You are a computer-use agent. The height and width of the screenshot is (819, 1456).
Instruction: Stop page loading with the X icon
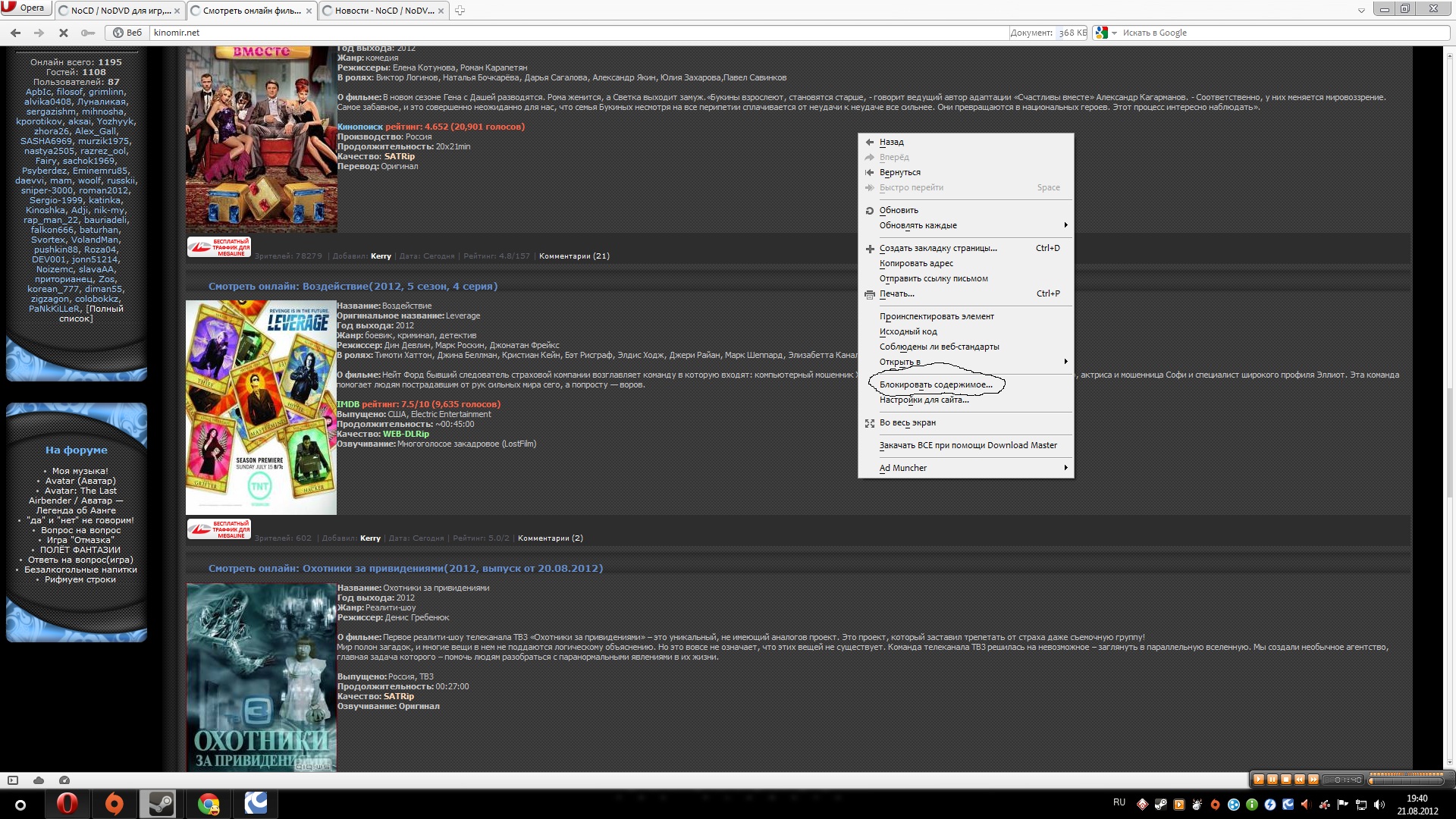coord(64,33)
